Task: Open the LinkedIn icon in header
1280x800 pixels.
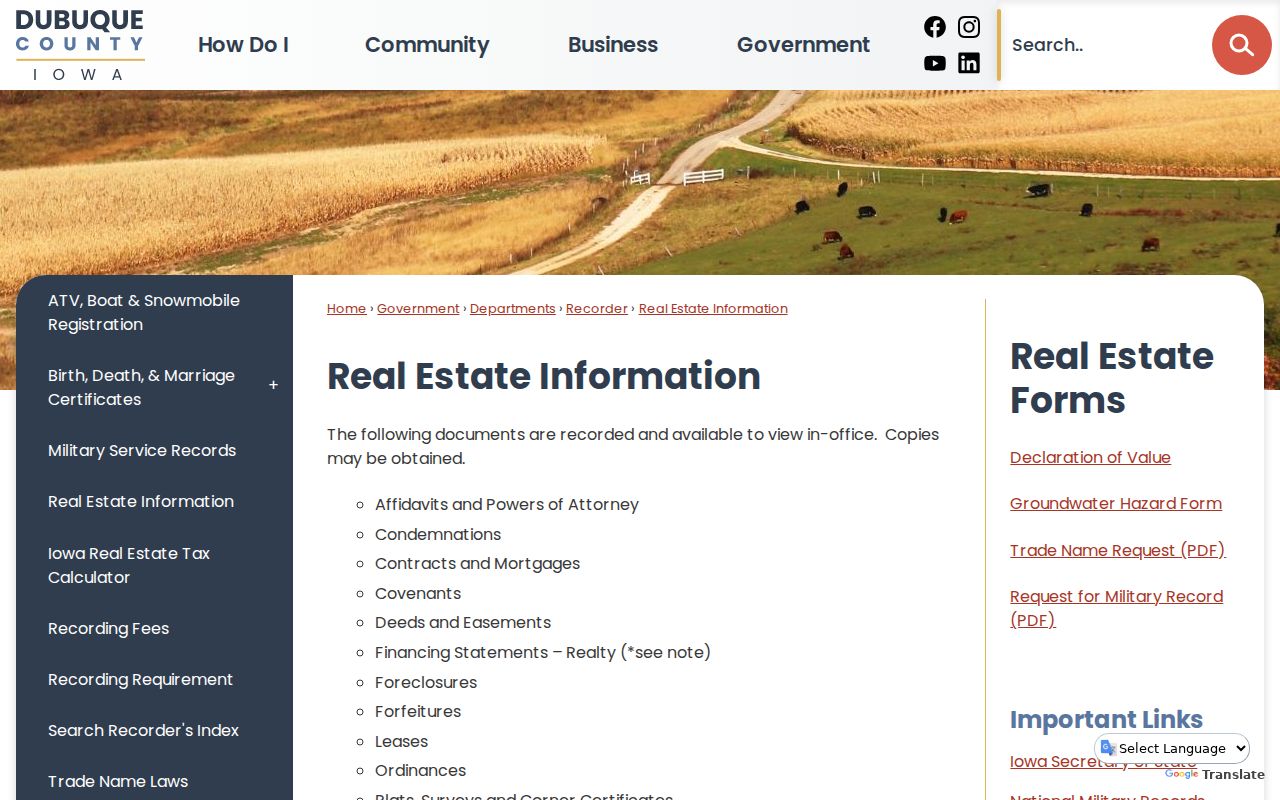Action: tap(969, 63)
